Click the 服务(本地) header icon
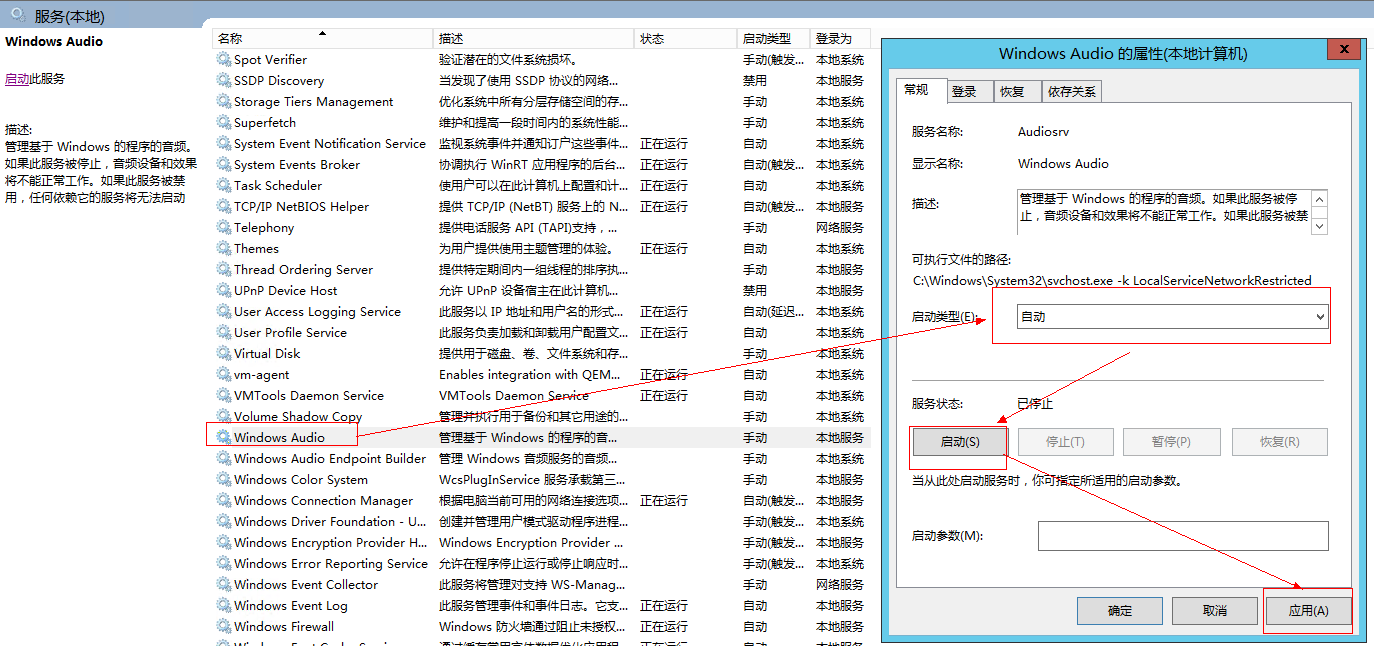The height and width of the screenshot is (646, 1374). point(18,14)
